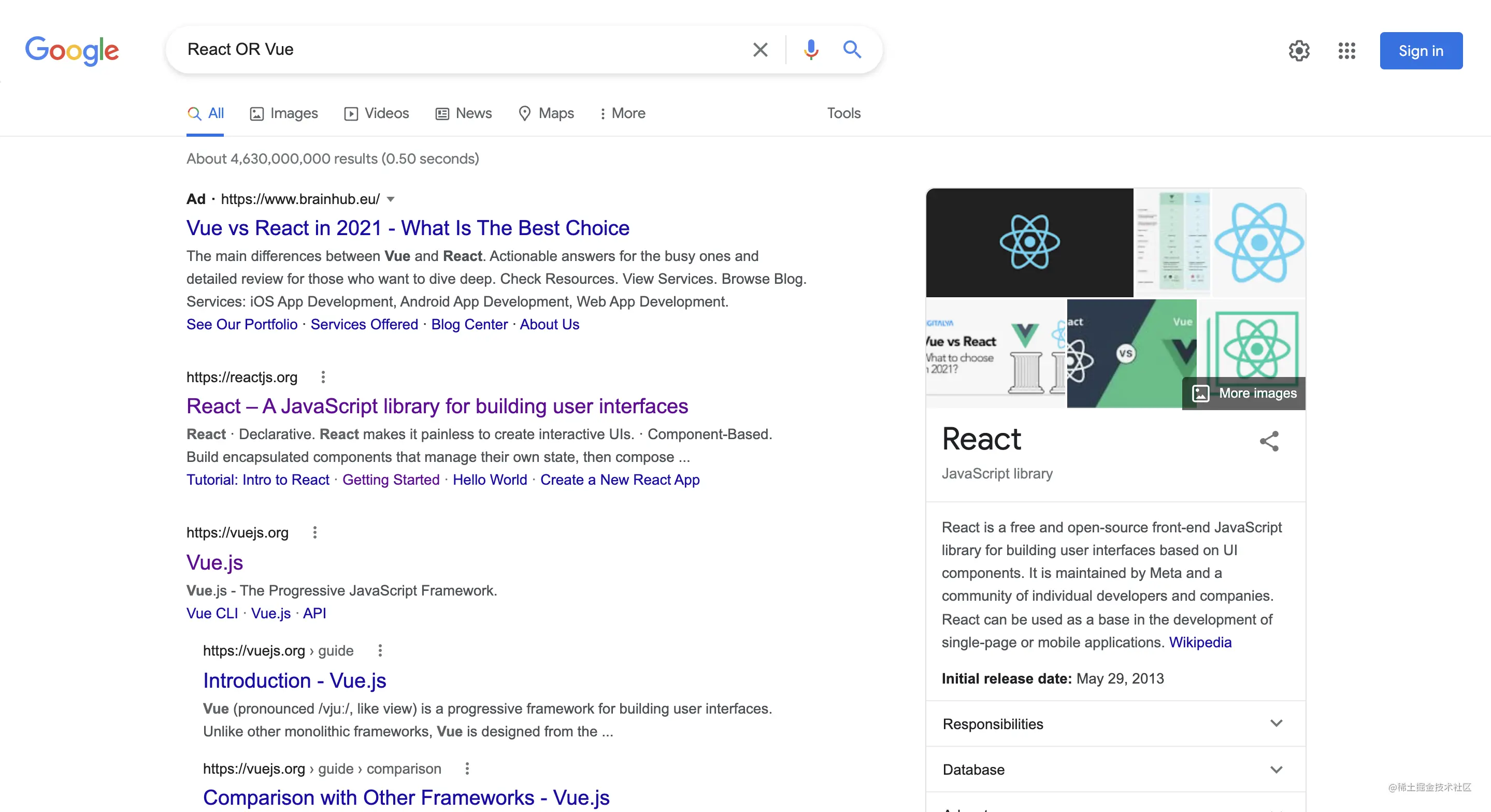
Task: Click 'Hello World' sitelink
Action: tap(490, 480)
